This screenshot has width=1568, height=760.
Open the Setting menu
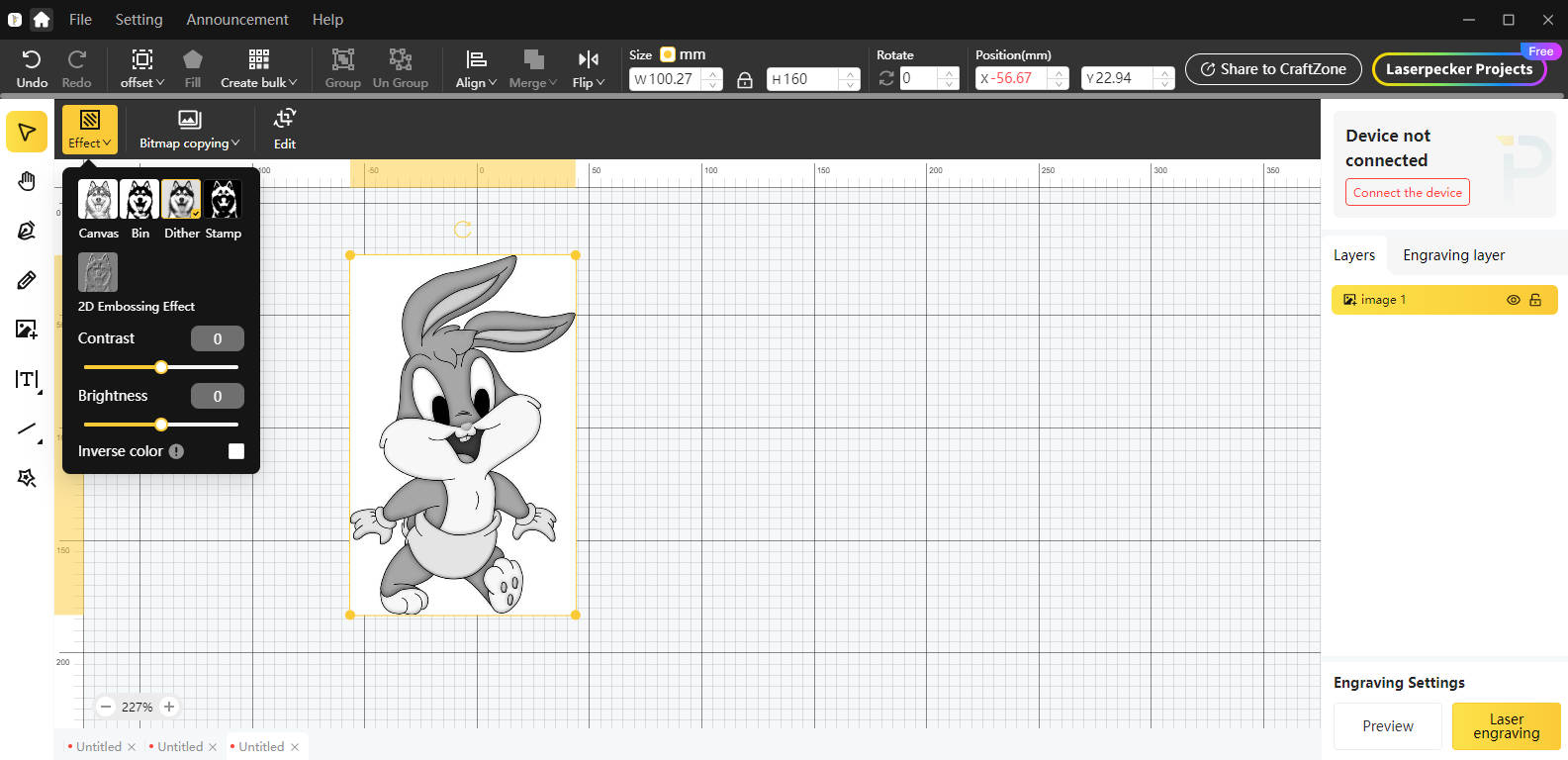[x=138, y=20]
